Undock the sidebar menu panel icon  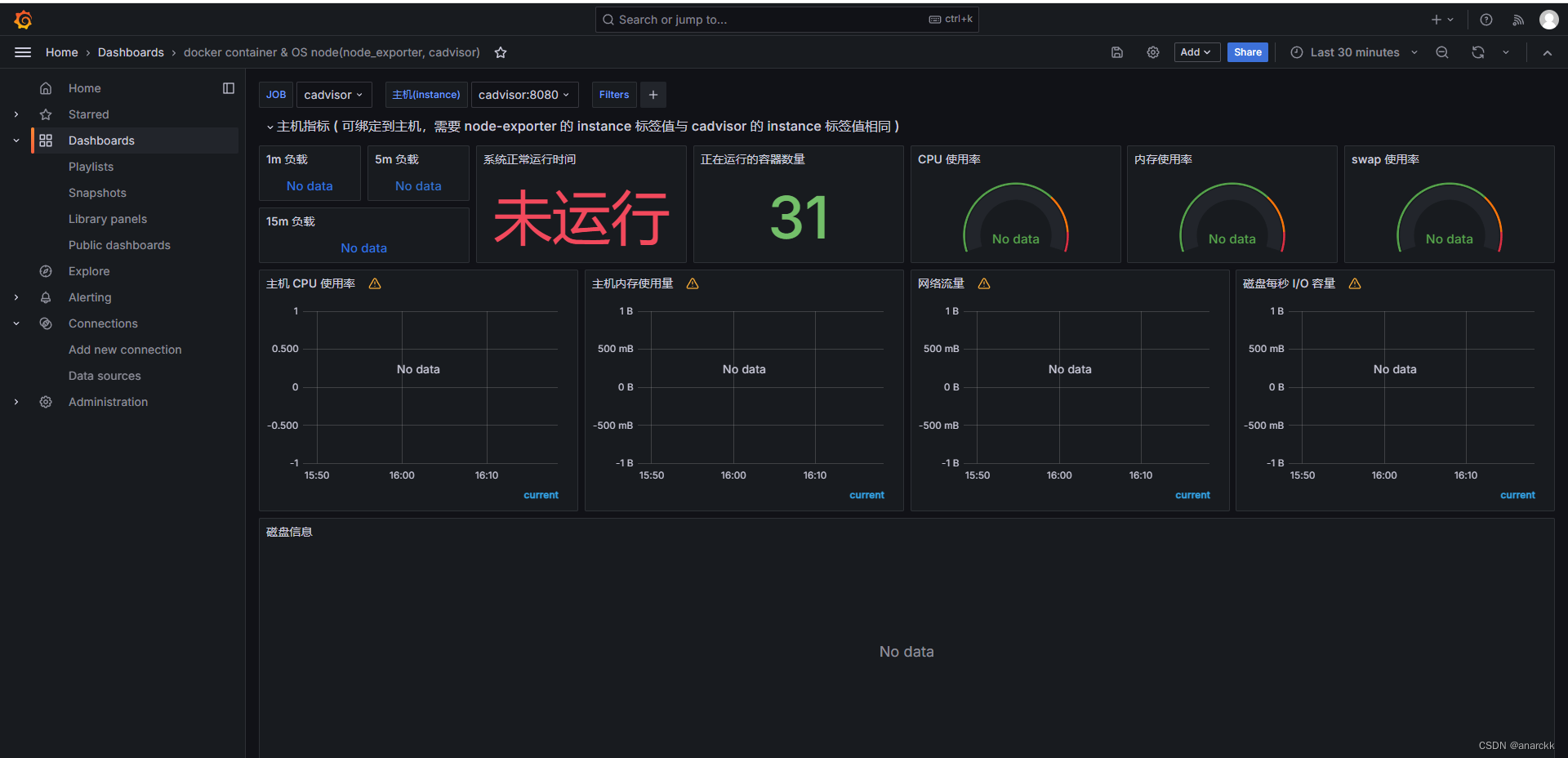coord(229,88)
